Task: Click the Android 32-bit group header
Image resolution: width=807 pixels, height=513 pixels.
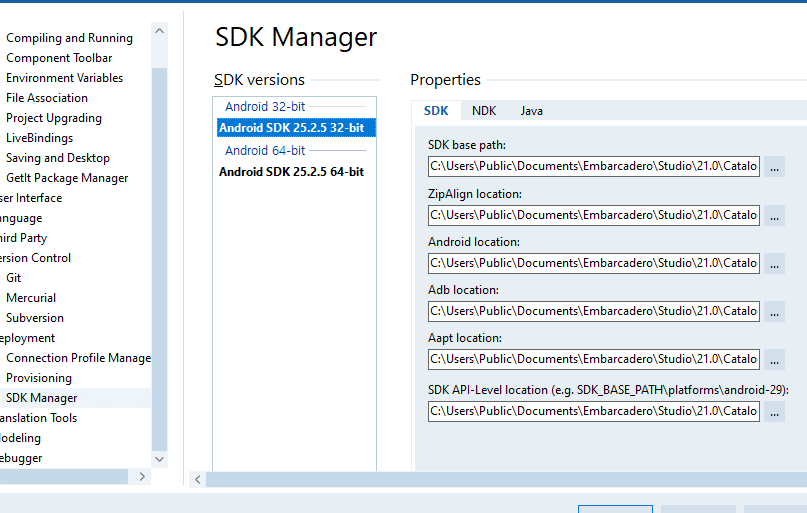Action: tap(265, 107)
